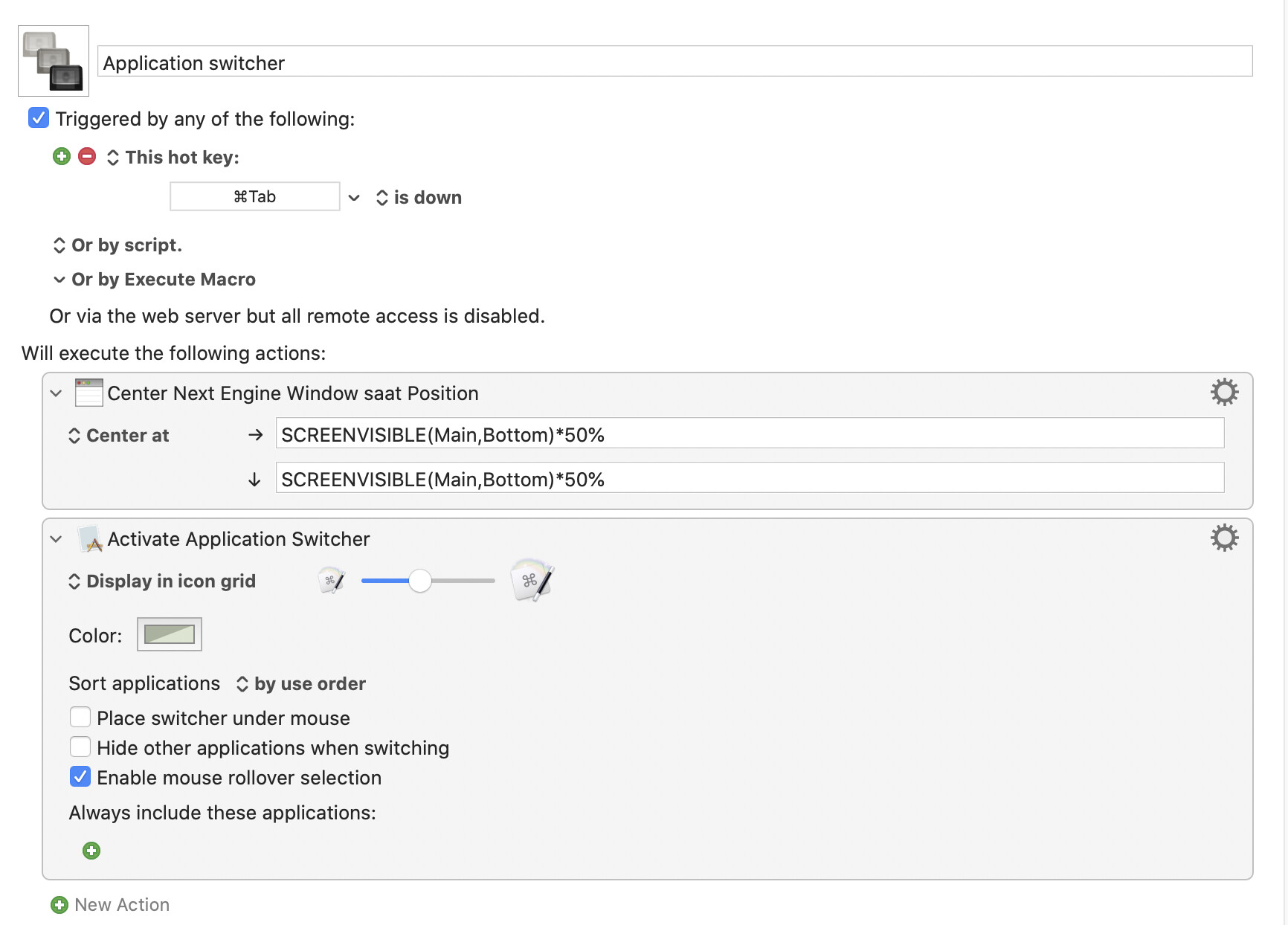Screen dimensions: 1288x925
Task: Open 'by use order' sort menu
Action: point(301,684)
